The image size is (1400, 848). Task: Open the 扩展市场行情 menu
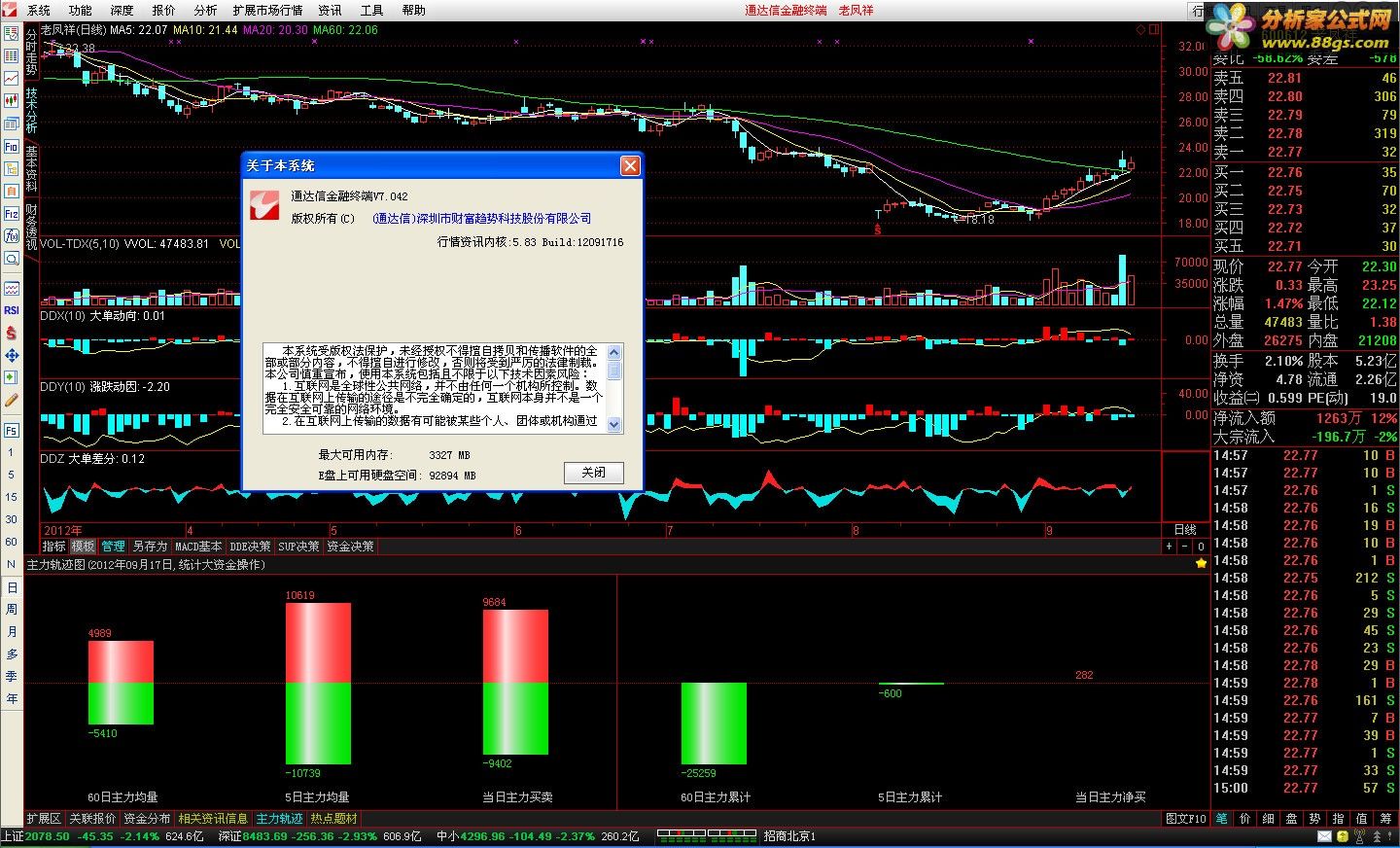(267, 10)
